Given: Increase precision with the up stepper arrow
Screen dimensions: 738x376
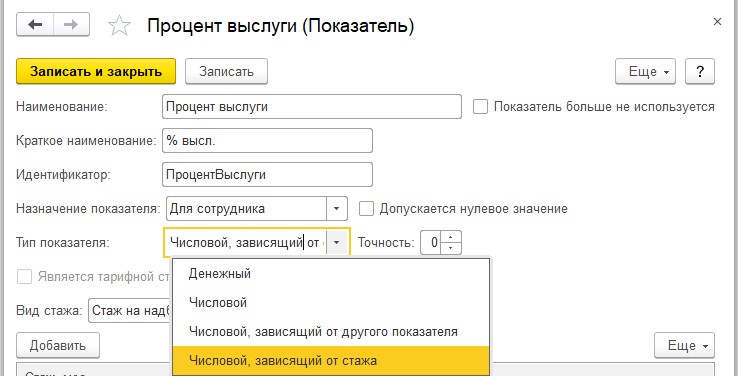Looking at the screenshot, I should coord(451,237).
